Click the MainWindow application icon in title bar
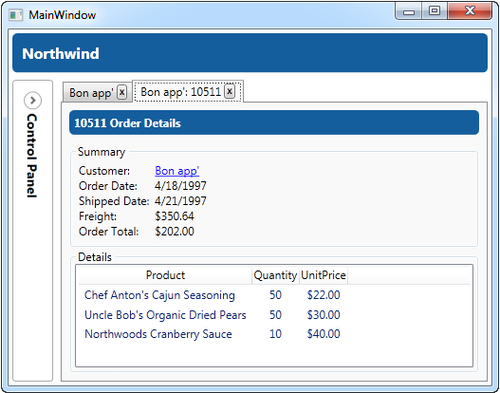This screenshot has width=500, height=393. pos(15,15)
